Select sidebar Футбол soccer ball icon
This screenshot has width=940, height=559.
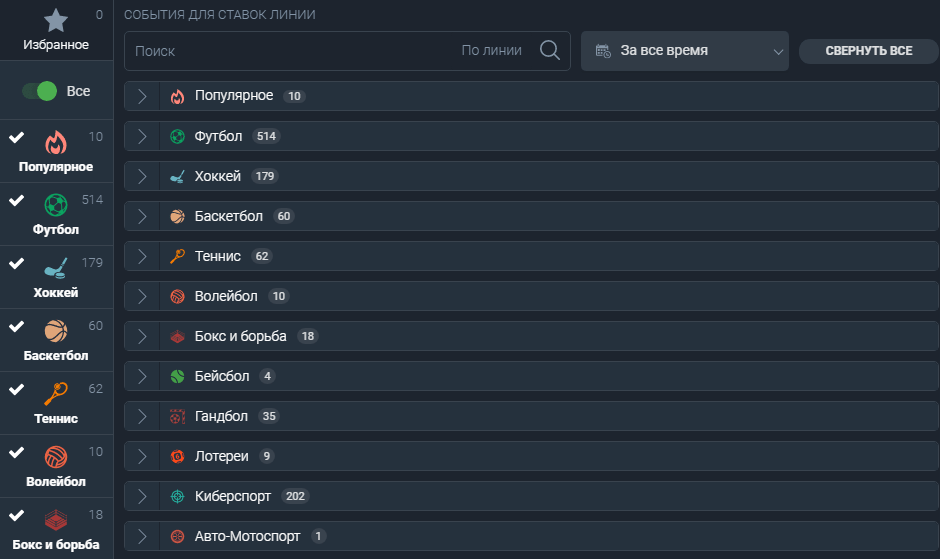[56, 205]
